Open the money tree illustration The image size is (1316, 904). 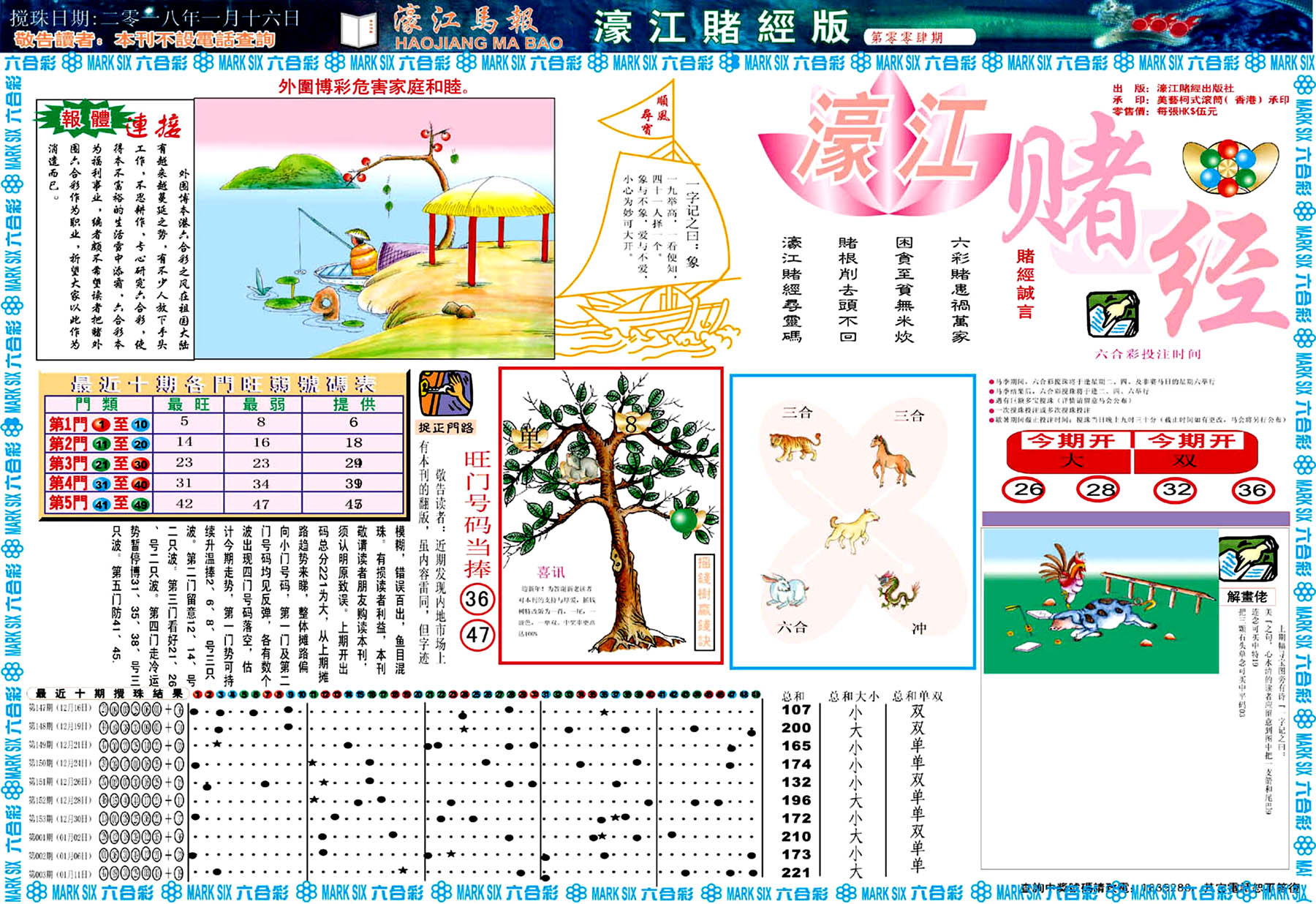(610, 516)
